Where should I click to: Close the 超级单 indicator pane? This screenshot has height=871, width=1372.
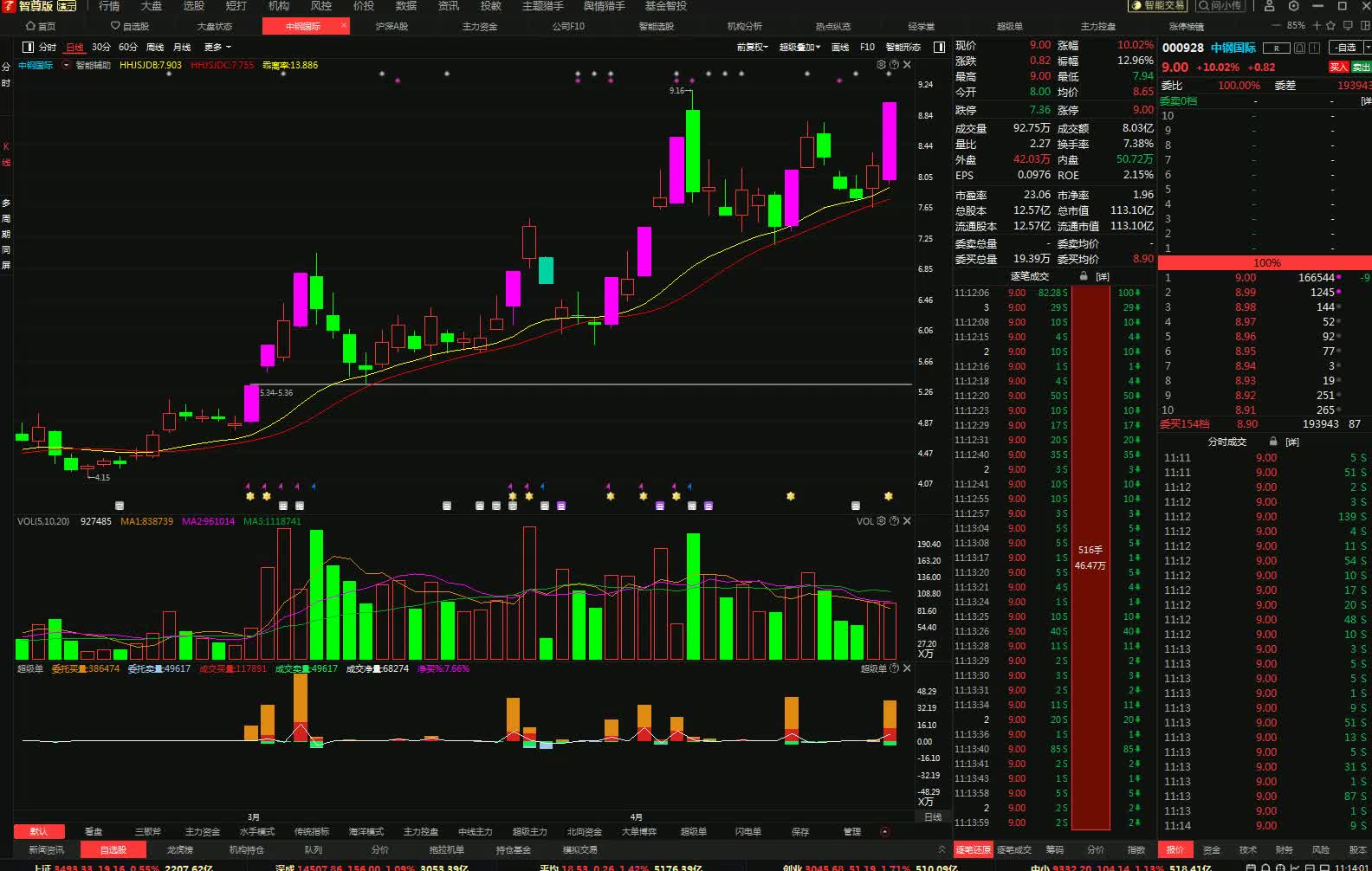coord(907,668)
